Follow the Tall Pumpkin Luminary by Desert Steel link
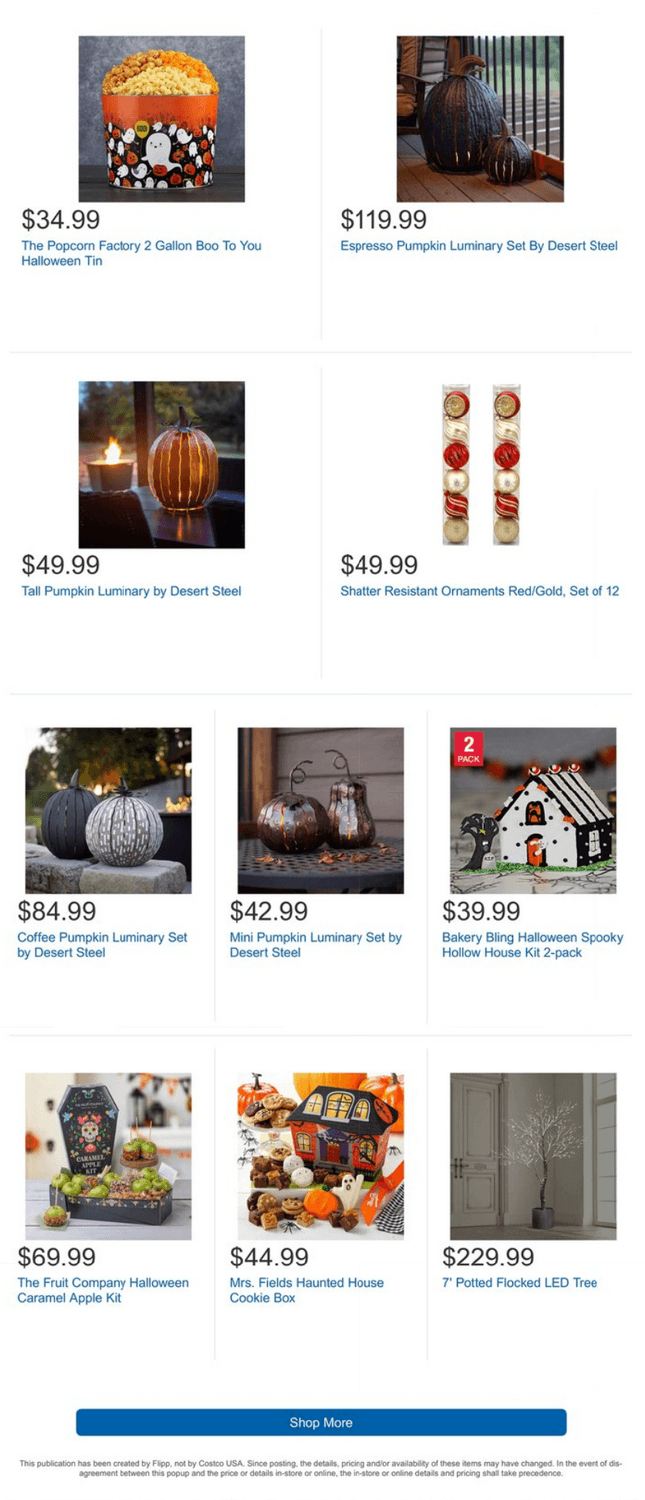Screen dimensions: 645x1500 click(x=131, y=591)
